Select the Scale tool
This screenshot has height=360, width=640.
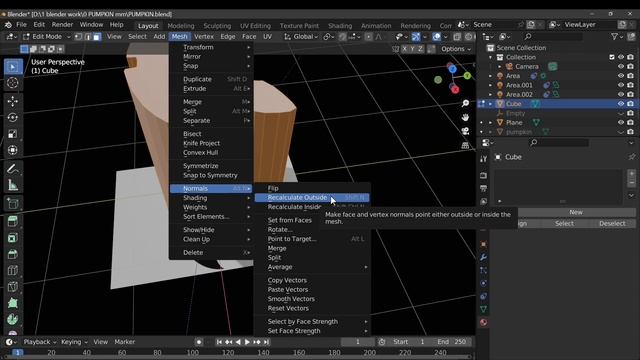13,134
